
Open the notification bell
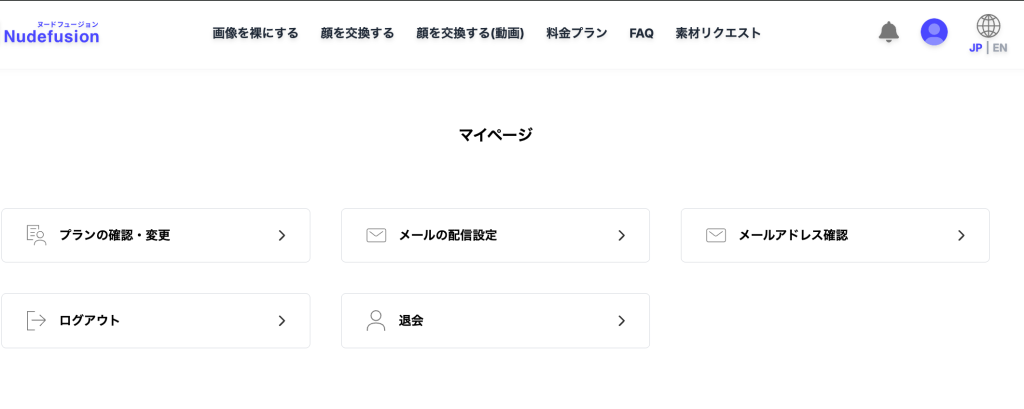888,32
